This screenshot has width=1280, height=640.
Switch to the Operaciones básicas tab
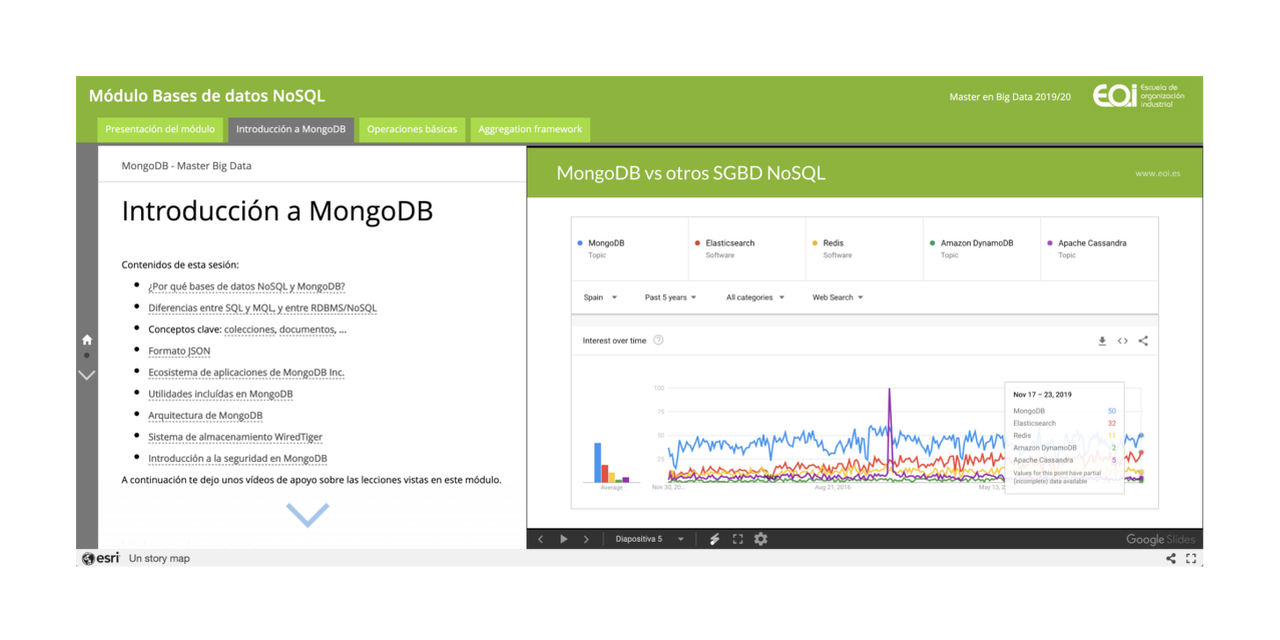click(411, 129)
